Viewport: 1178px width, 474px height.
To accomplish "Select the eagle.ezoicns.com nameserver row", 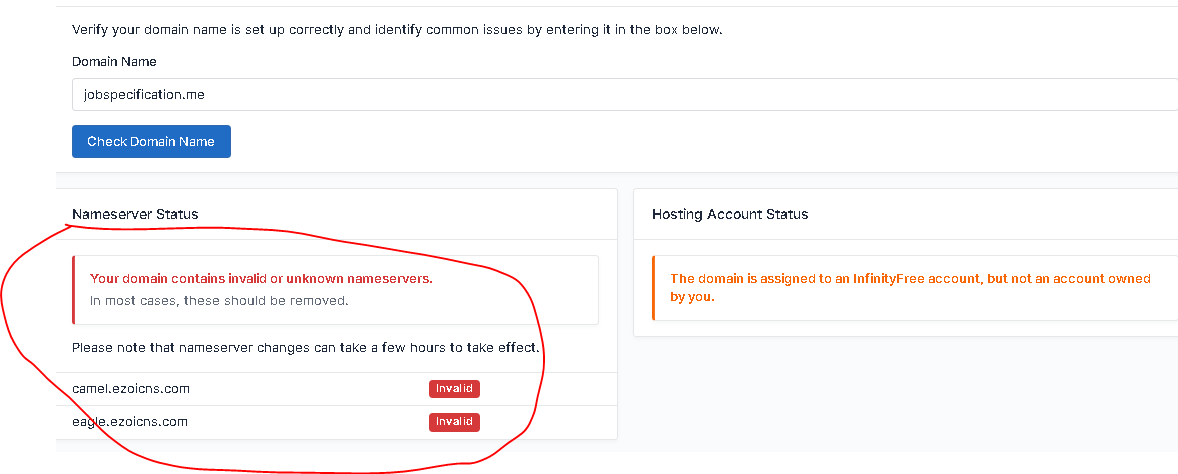I will pos(337,422).
